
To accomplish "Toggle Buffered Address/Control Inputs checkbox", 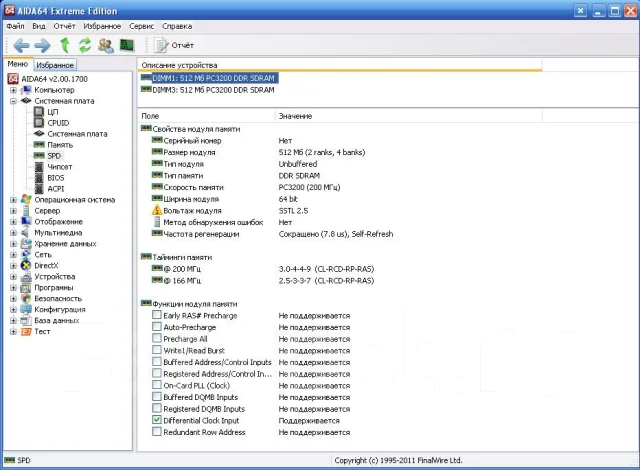I will (x=157, y=362).
